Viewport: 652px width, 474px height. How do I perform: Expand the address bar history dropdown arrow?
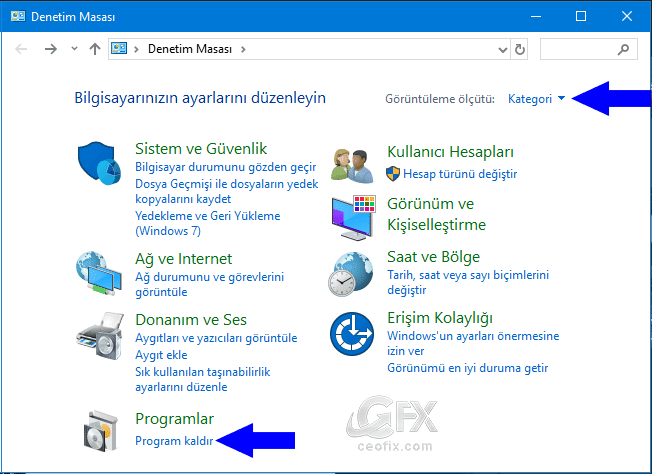click(x=501, y=48)
